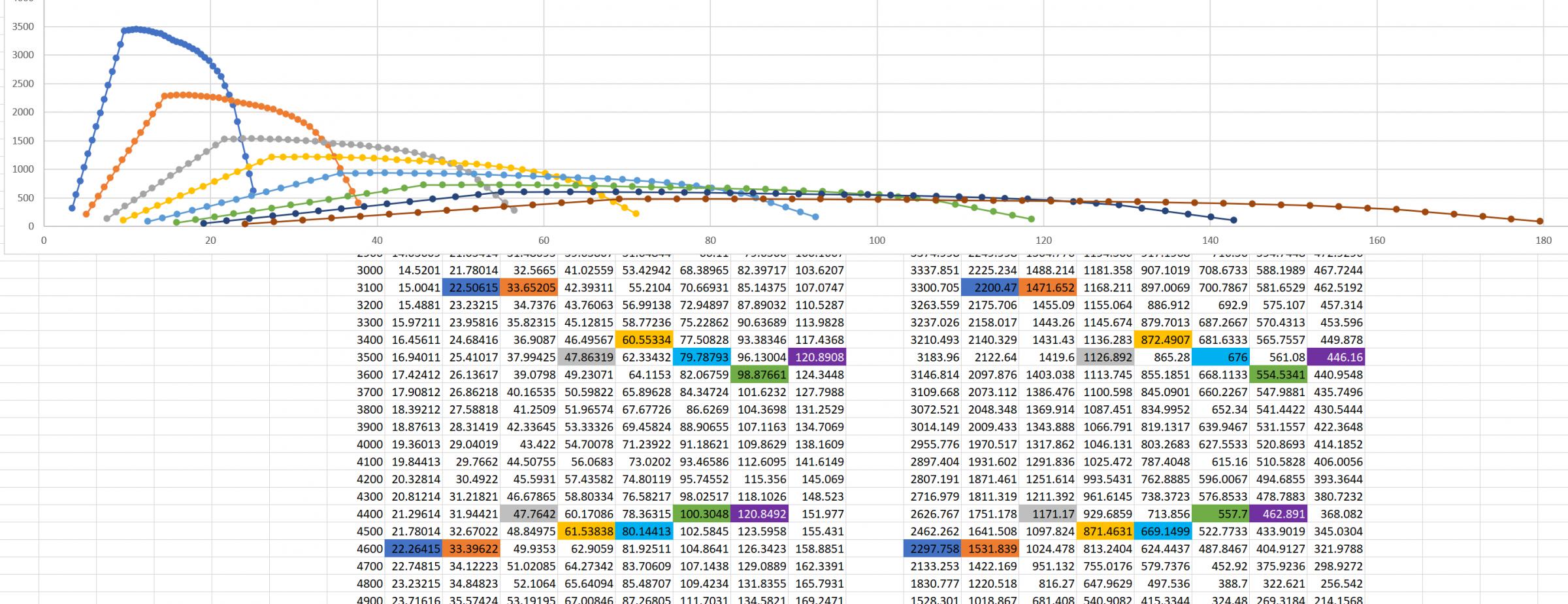Select the chart's y-axis label 1500
The width and height of the screenshot is (1568, 604).
click(x=23, y=141)
